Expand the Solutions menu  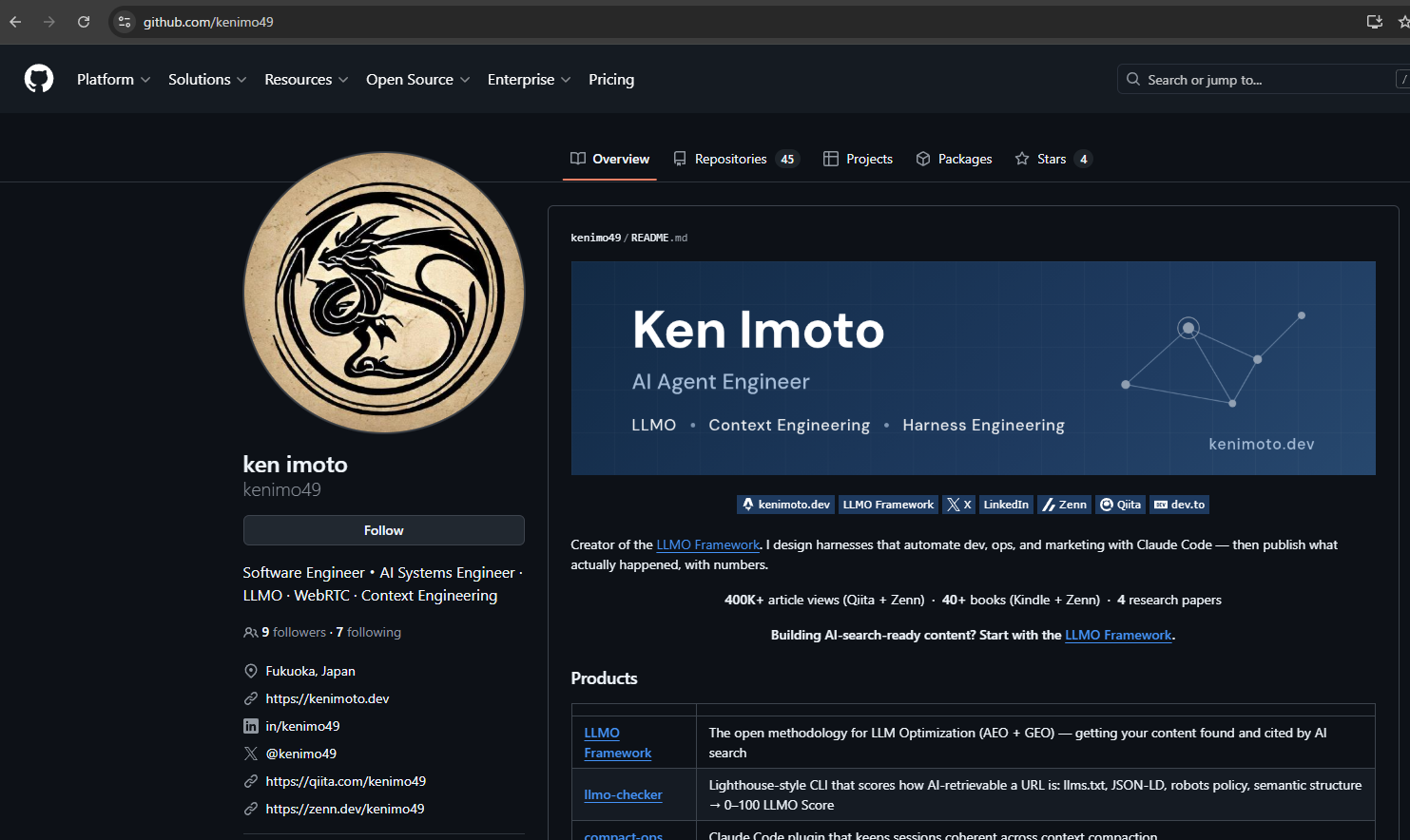tap(207, 80)
